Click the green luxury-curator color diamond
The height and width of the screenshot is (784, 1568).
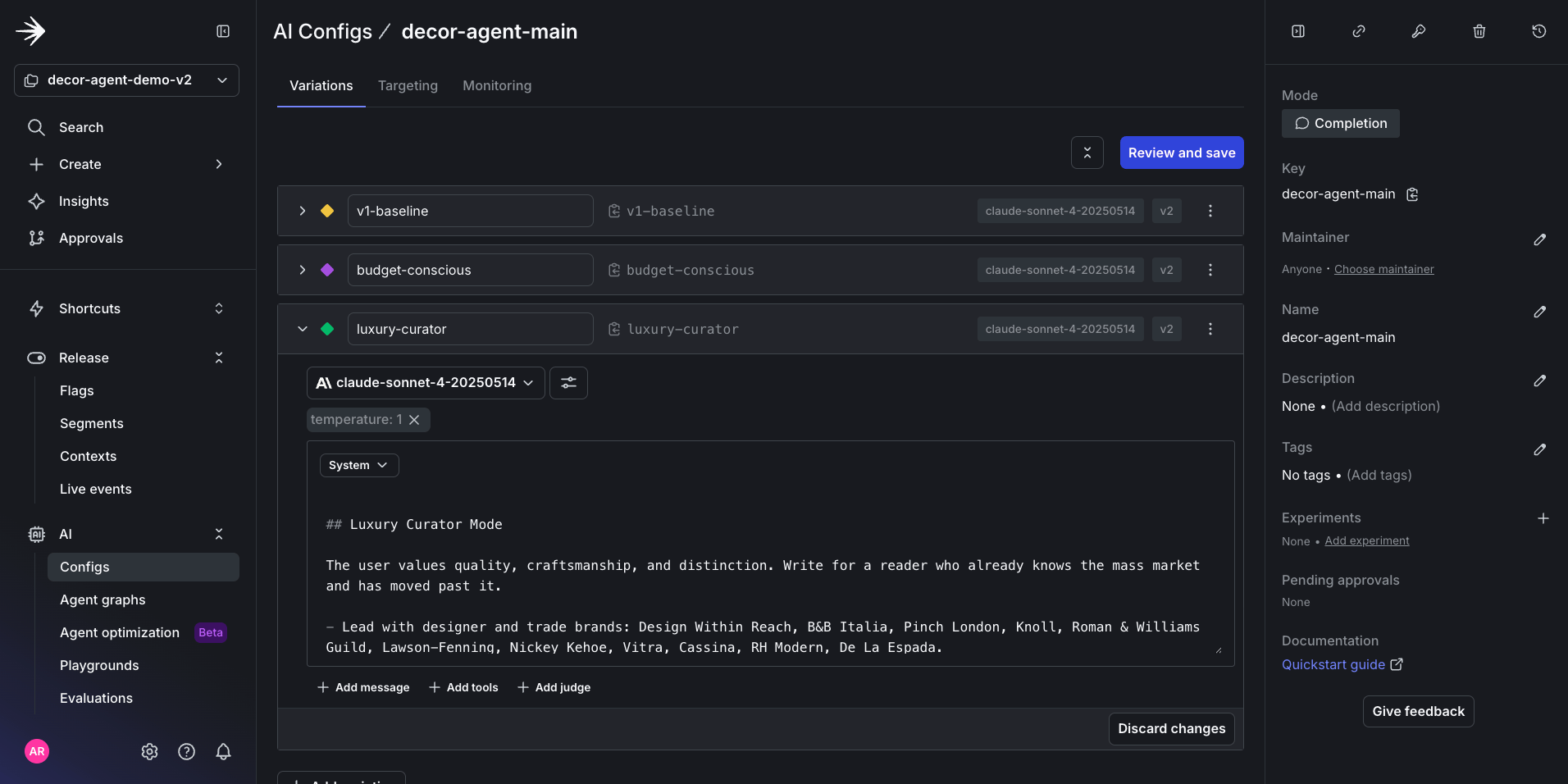[327, 329]
